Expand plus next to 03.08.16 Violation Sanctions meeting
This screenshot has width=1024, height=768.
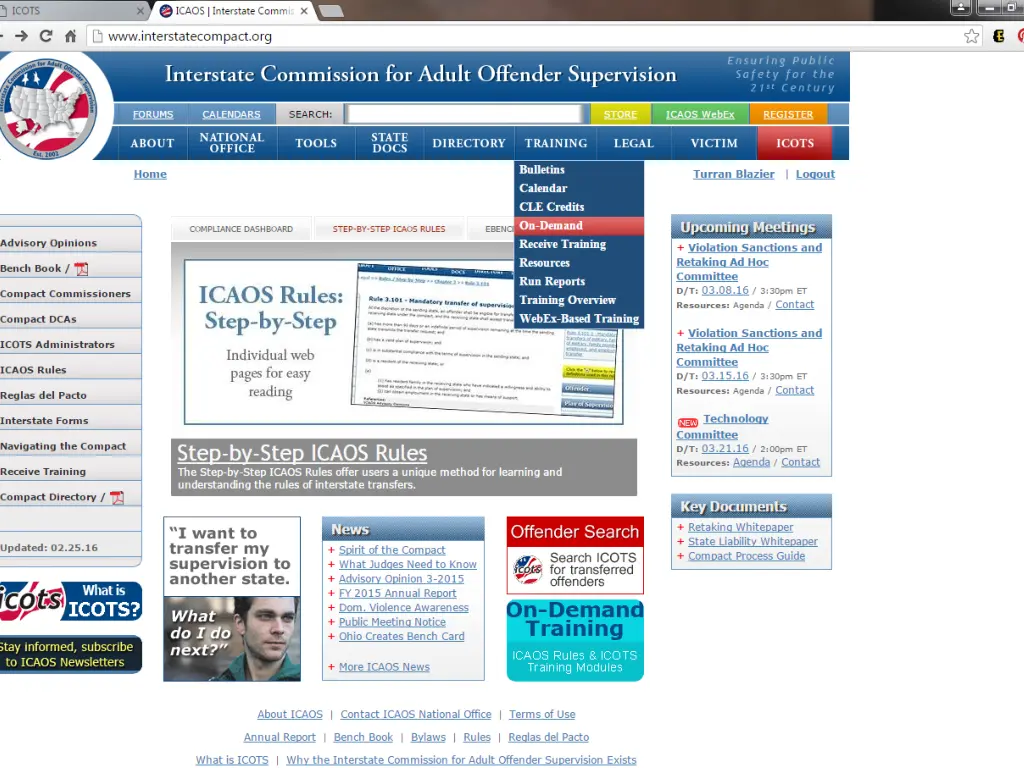[x=680, y=248]
